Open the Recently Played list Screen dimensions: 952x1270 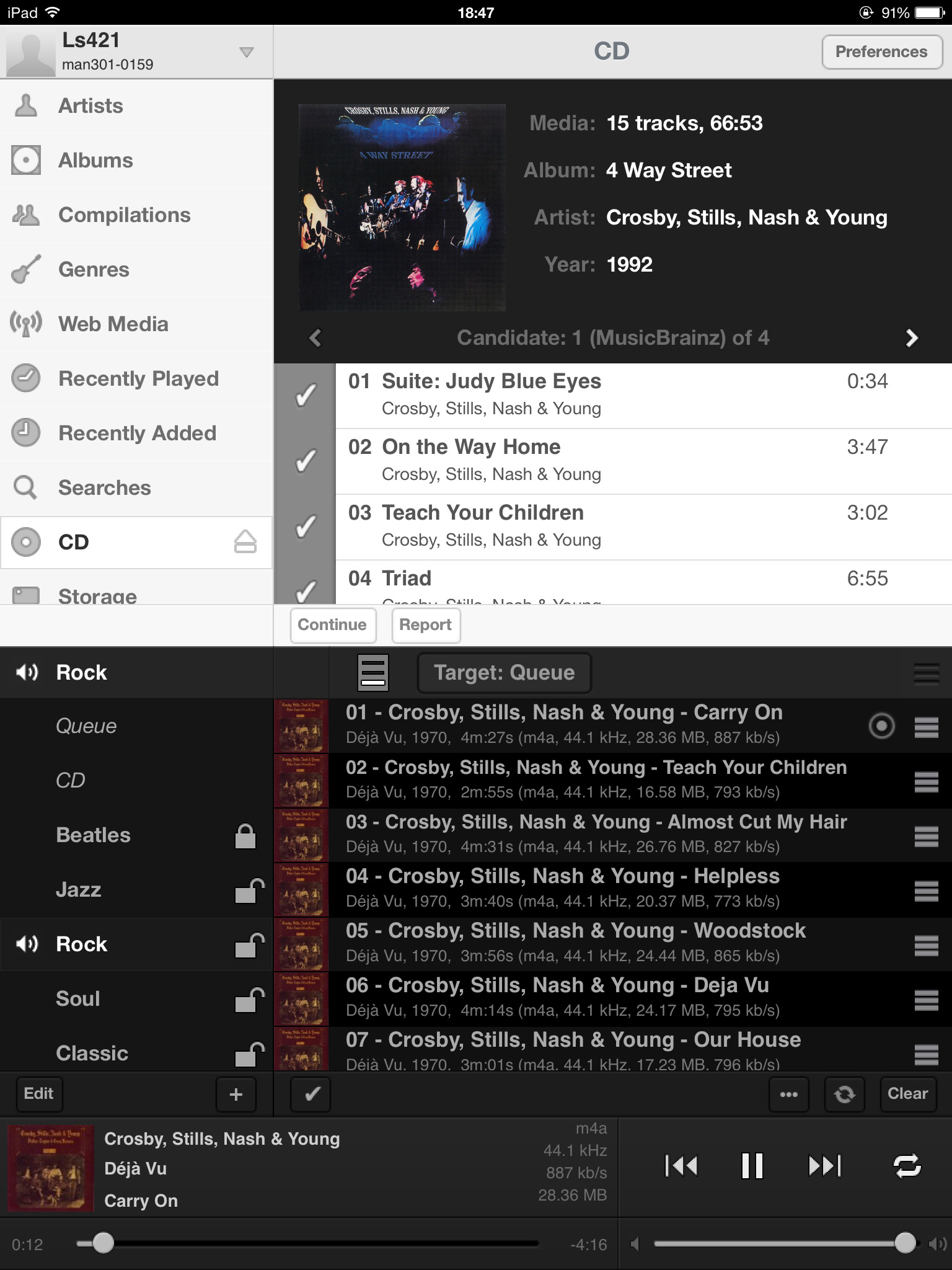[136, 379]
